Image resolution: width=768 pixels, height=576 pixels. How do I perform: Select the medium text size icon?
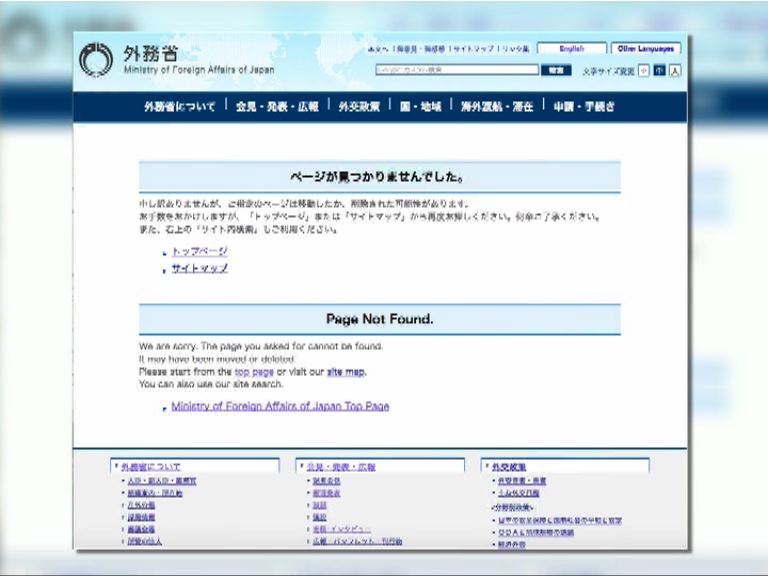[659, 71]
